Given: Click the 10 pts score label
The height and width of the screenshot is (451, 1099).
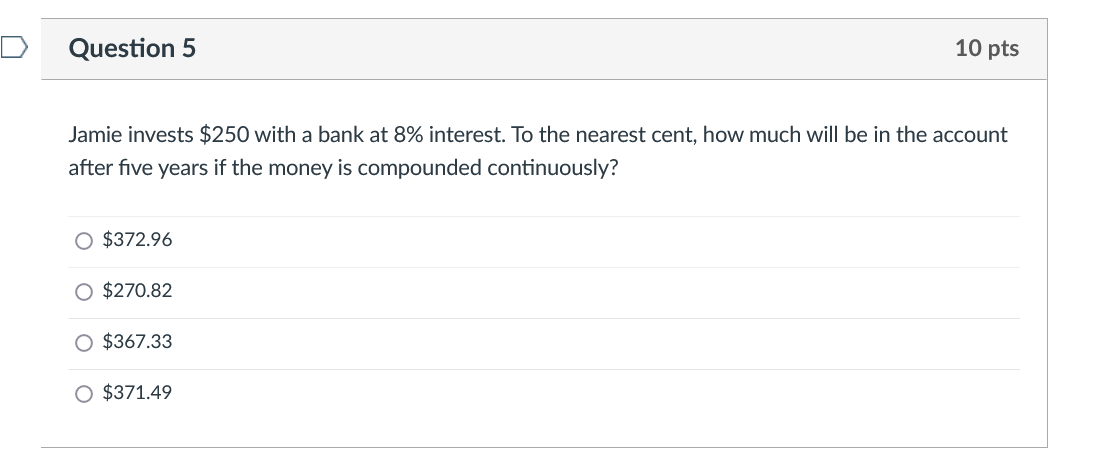Looking at the screenshot, I should [986, 48].
